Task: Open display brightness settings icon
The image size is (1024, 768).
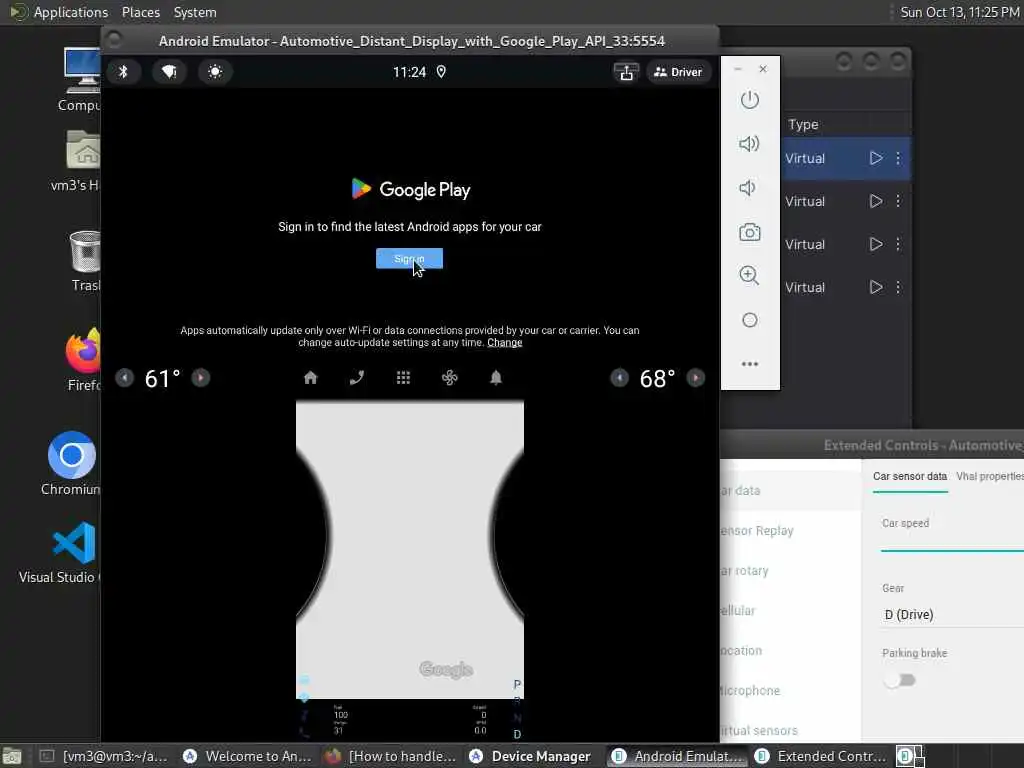Action: [215, 71]
